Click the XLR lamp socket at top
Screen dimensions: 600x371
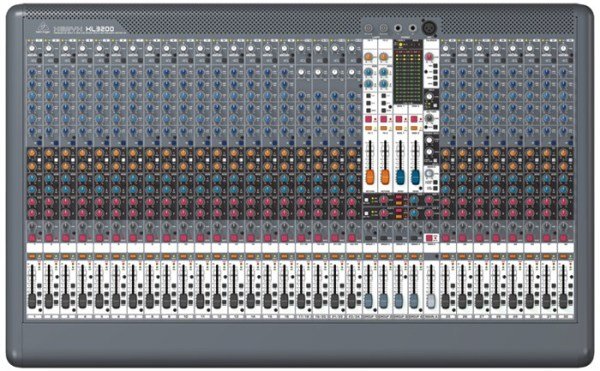[430, 28]
